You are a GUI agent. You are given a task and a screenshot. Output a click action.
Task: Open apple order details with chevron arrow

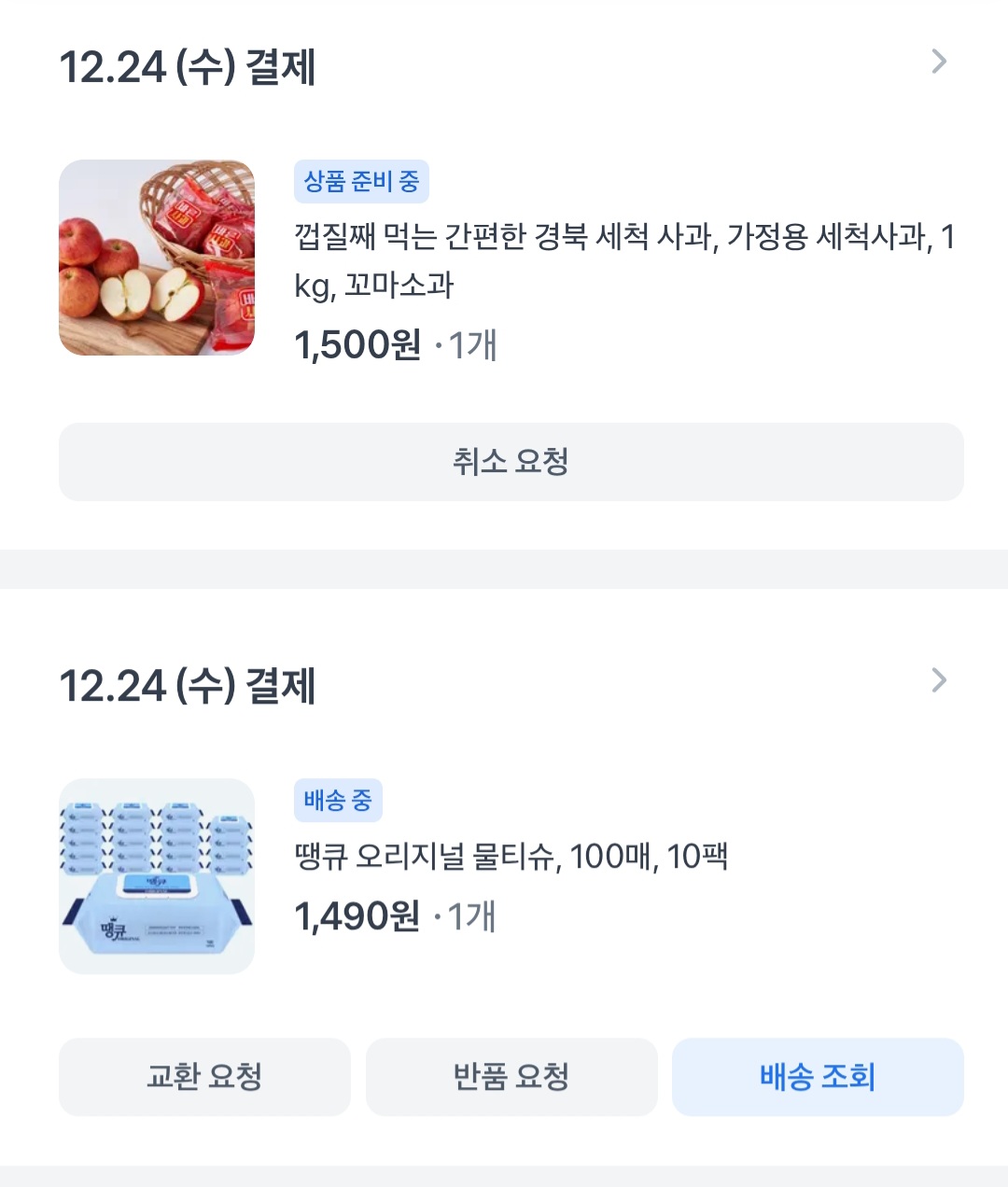(x=939, y=63)
